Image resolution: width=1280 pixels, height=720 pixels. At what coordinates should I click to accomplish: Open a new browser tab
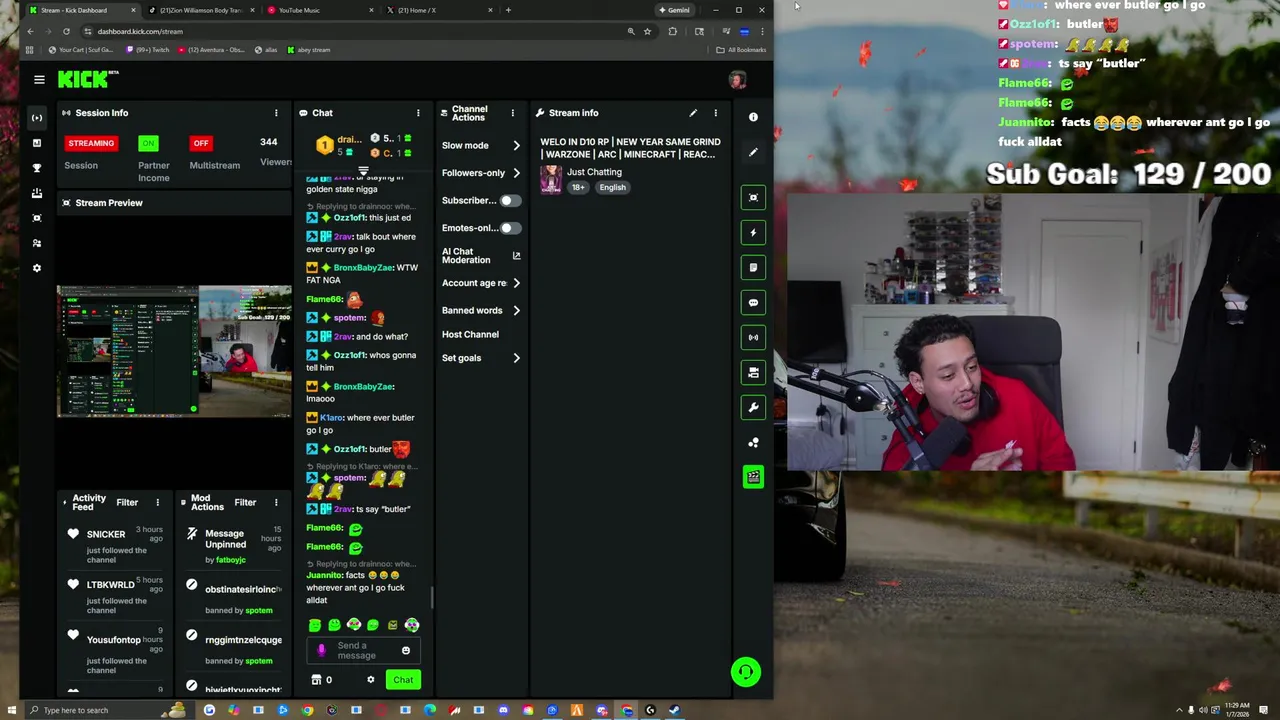click(x=508, y=10)
